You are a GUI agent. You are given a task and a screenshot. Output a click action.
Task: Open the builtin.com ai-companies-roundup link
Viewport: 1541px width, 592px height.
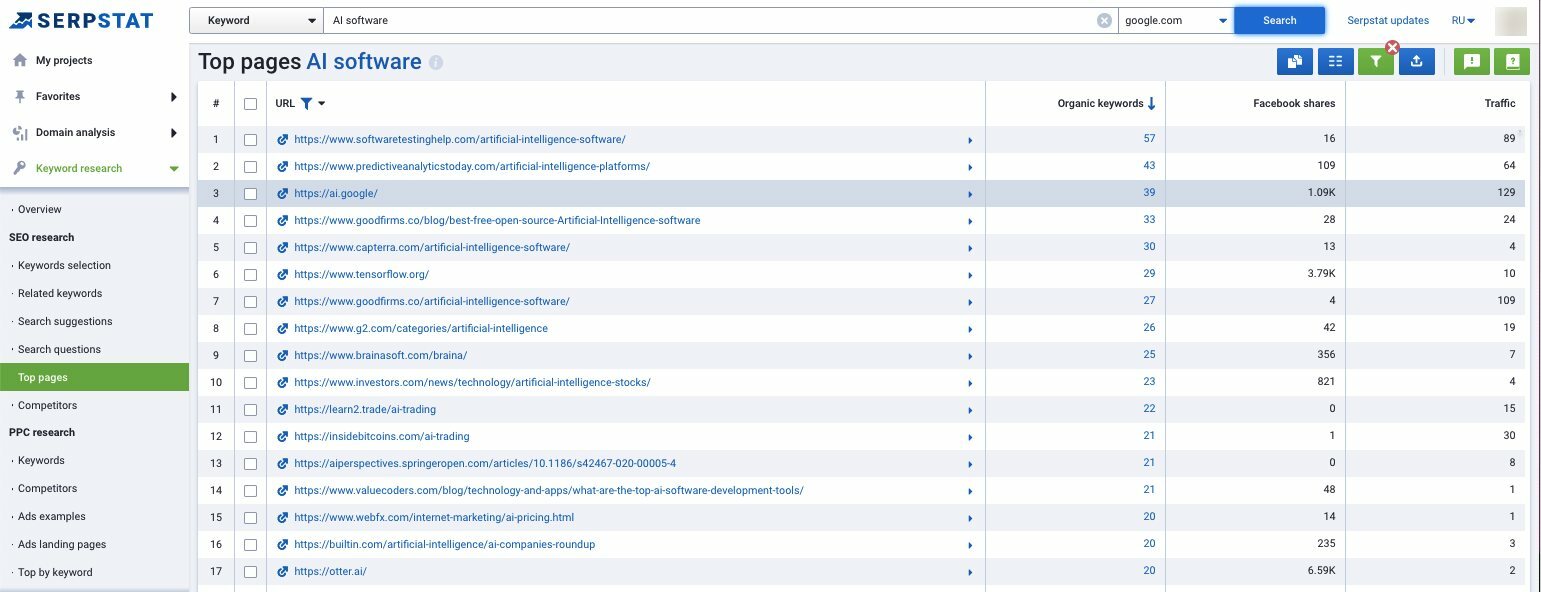444,544
